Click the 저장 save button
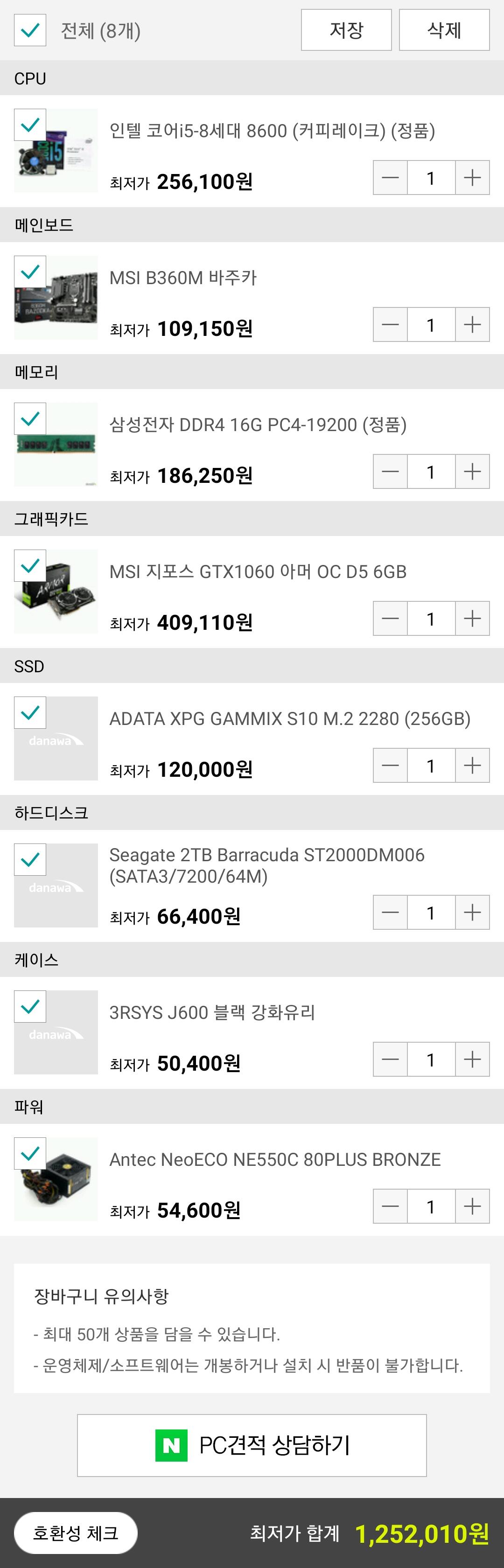 346,30
